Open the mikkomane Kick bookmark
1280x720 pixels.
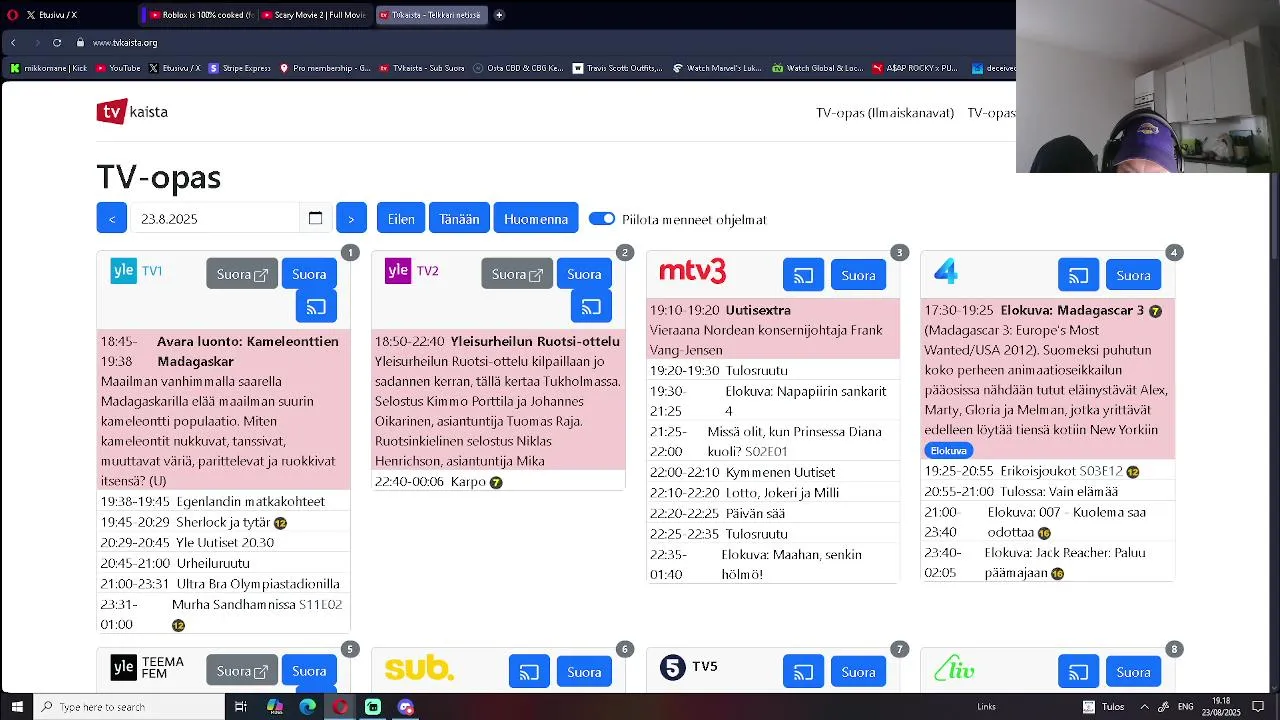[49, 68]
